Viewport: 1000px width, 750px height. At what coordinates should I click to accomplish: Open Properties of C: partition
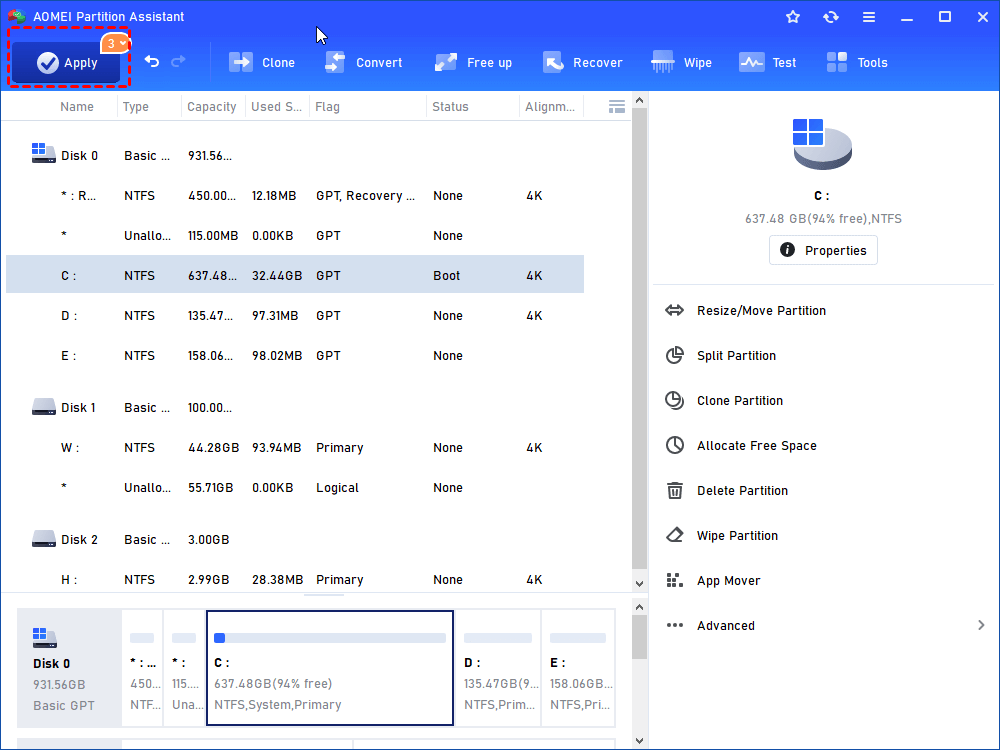coord(823,250)
